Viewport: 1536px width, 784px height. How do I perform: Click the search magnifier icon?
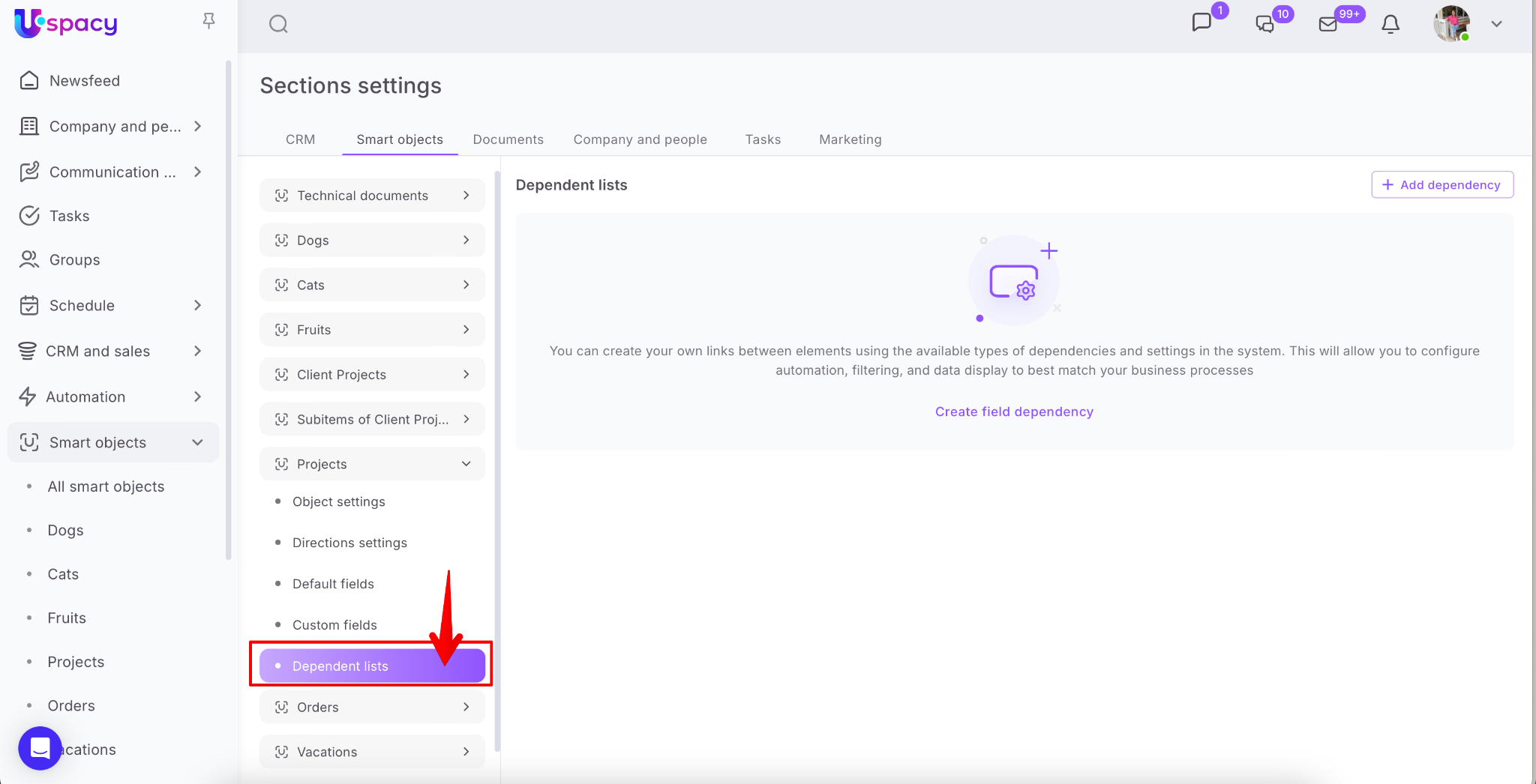coord(278,24)
